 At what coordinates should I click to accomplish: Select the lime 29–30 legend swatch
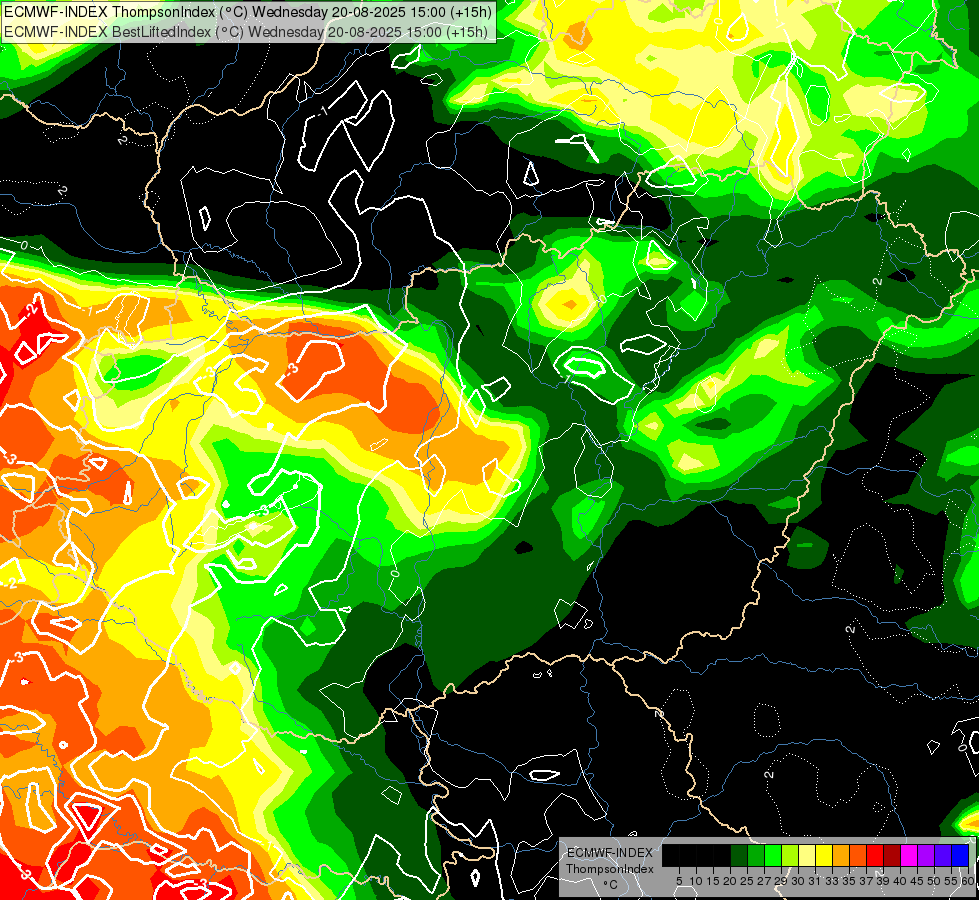[790, 855]
